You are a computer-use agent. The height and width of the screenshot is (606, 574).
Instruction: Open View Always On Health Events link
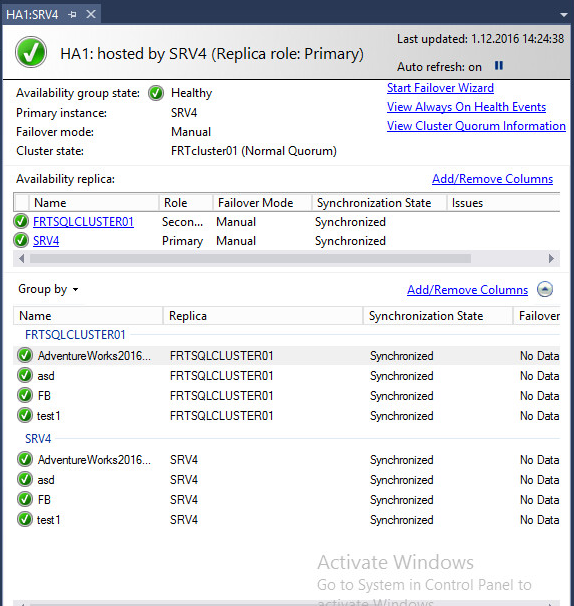pyautogui.click(x=466, y=107)
